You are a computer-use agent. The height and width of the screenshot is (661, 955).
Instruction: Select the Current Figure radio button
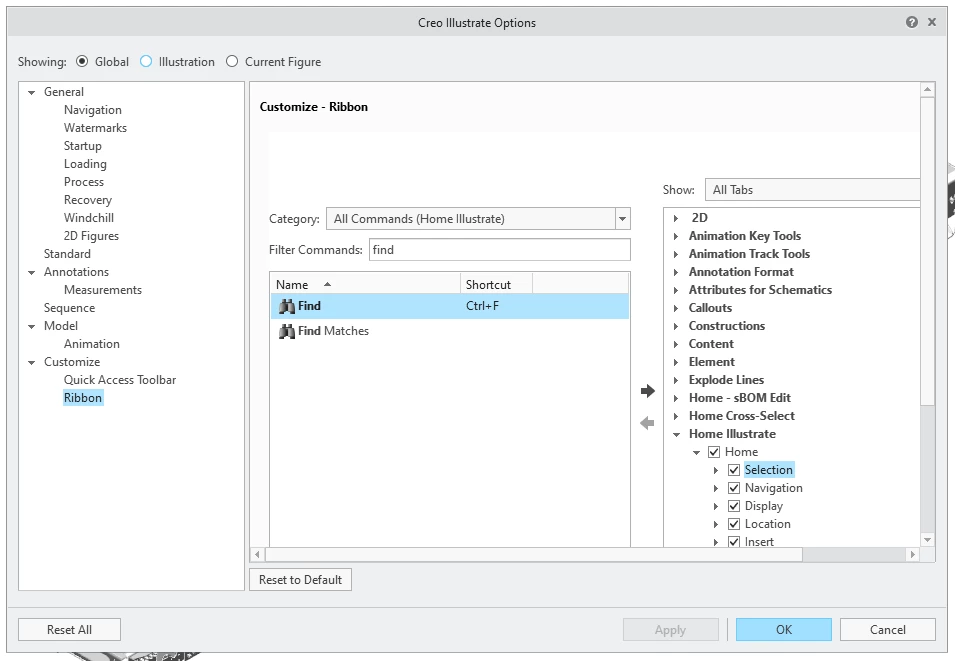tap(232, 62)
